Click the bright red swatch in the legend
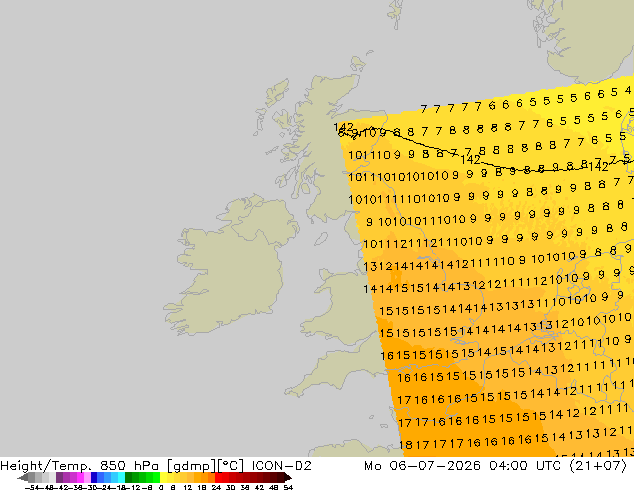 pos(218,478)
